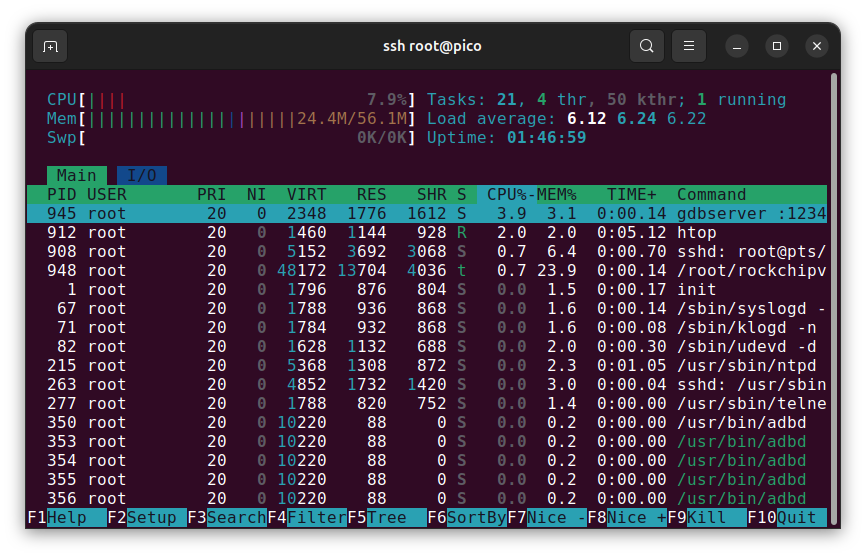Image resolution: width=866 pixels, height=557 pixels.
Task: Click the F3 Search button
Action: coord(227,518)
